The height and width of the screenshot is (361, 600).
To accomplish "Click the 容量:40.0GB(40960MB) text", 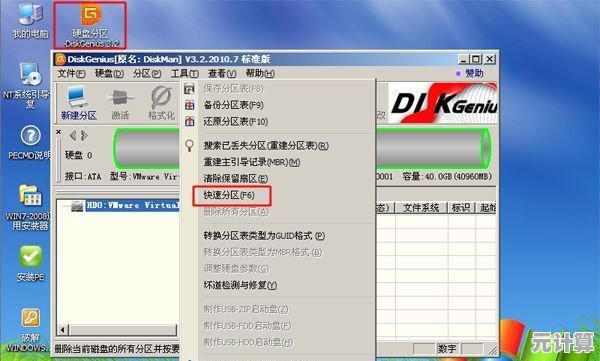I will [447, 177].
